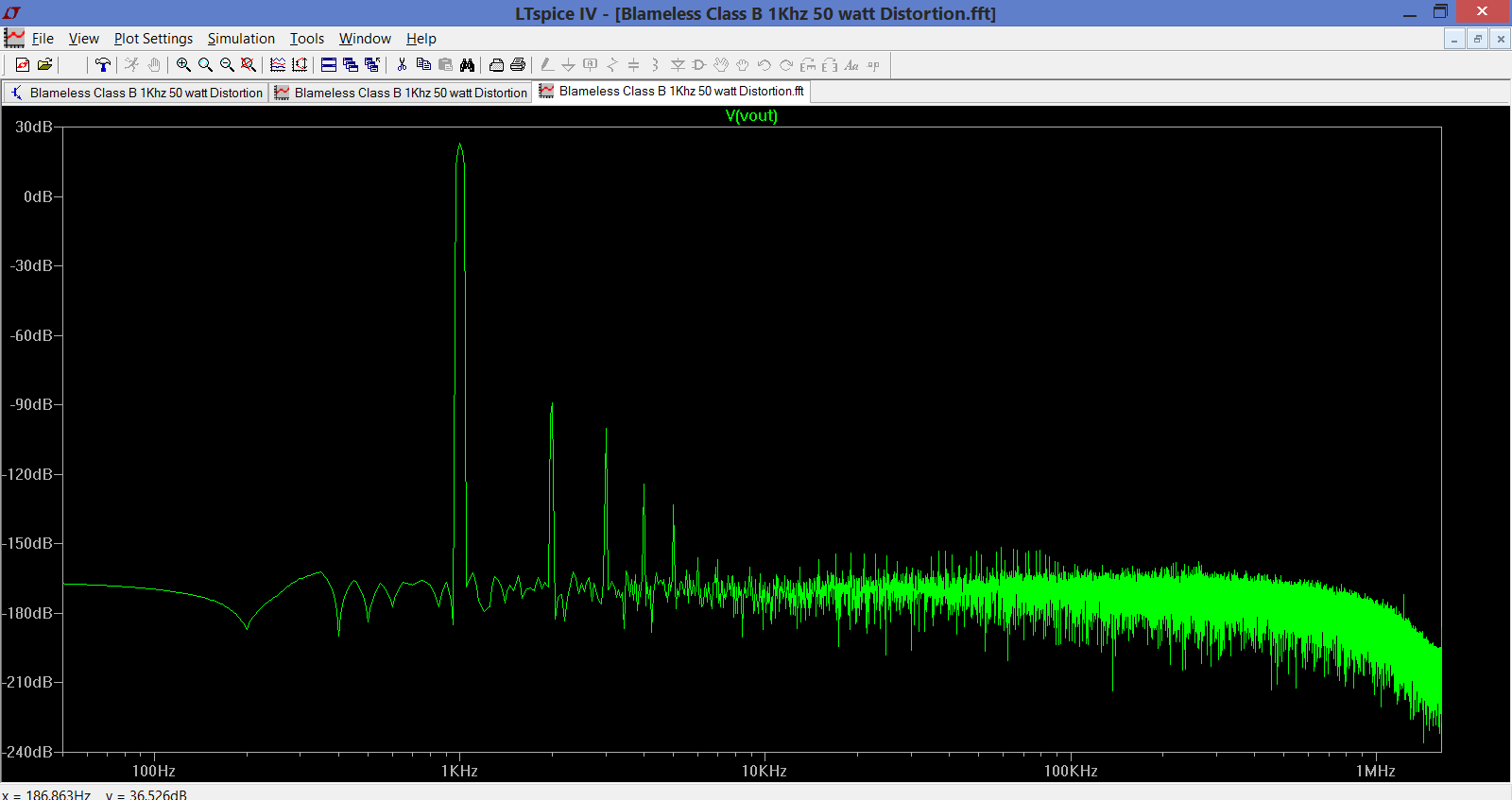Screen dimensions: 1512x800
Task: Click the Paste clipboard icon
Action: coord(445,65)
